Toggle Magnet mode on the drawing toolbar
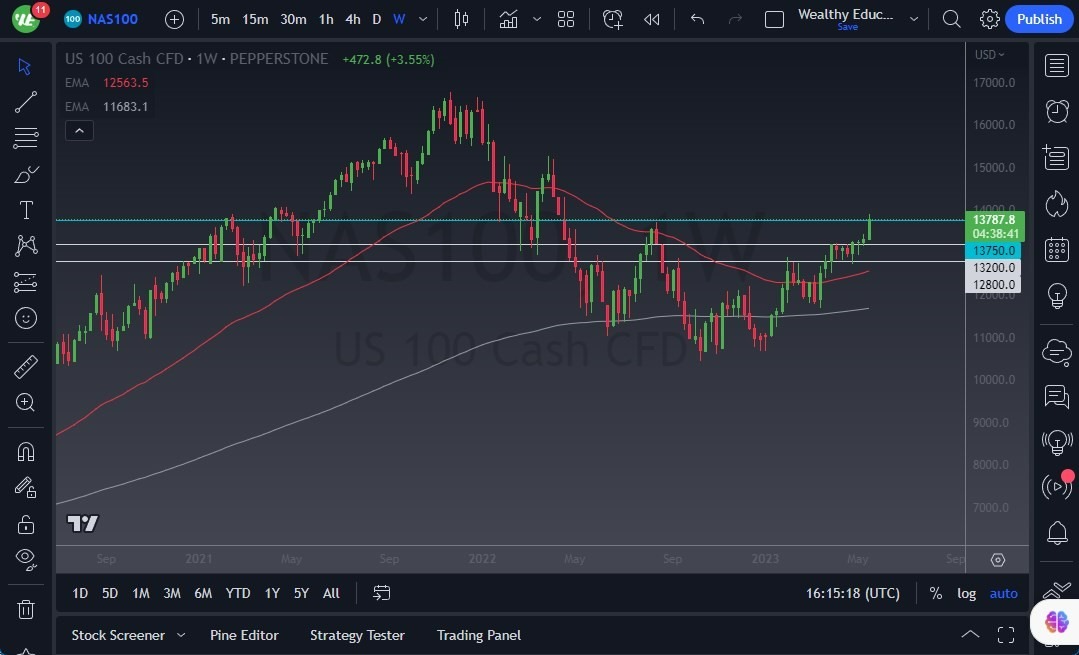The height and width of the screenshot is (655, 1079). click(x=25, y=451)
